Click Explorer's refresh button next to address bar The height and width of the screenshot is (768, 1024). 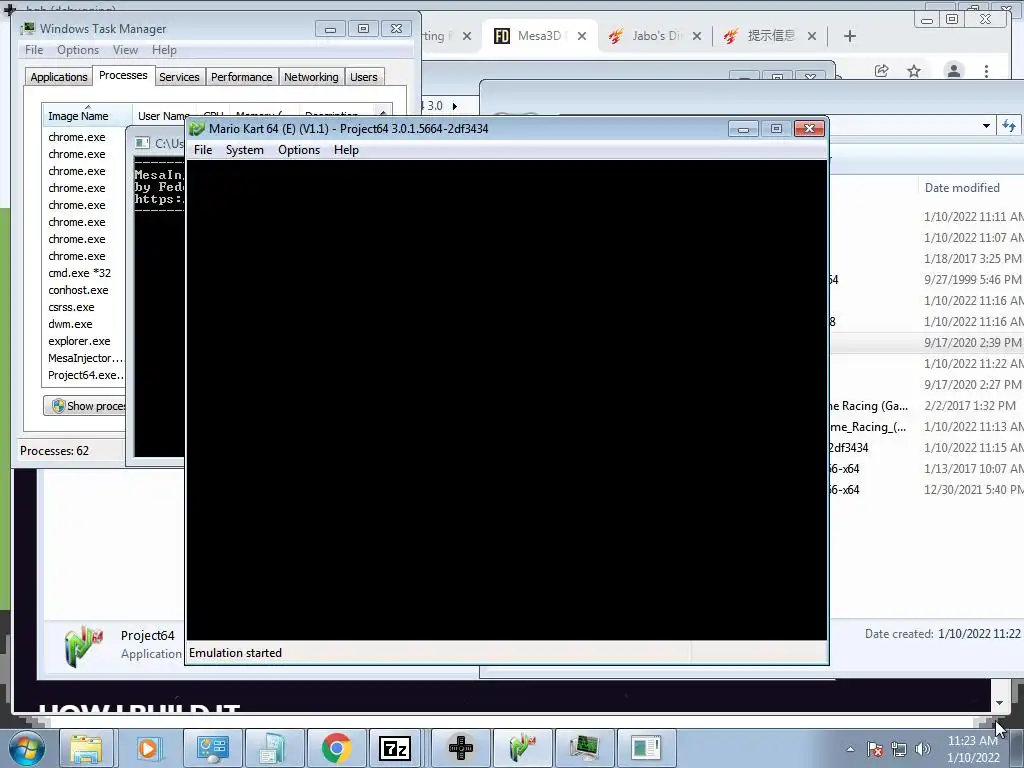[x=1009, y=125]
